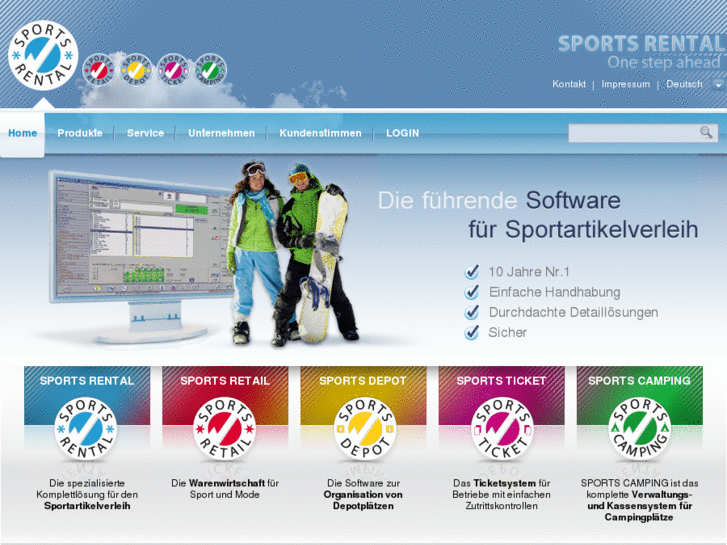Image resolution: width=727 pixels, height=545 pixels.
Task: Click the magenta Sports Ticket card logo
Action: 502,429
